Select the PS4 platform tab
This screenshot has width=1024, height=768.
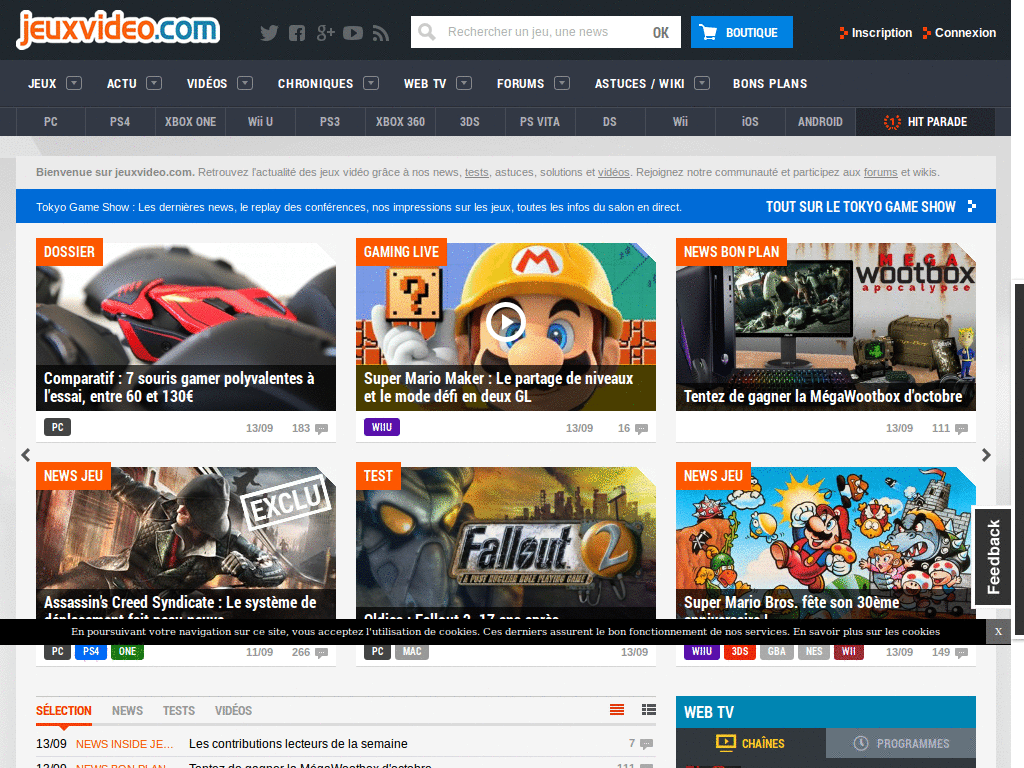coord(120,121)
